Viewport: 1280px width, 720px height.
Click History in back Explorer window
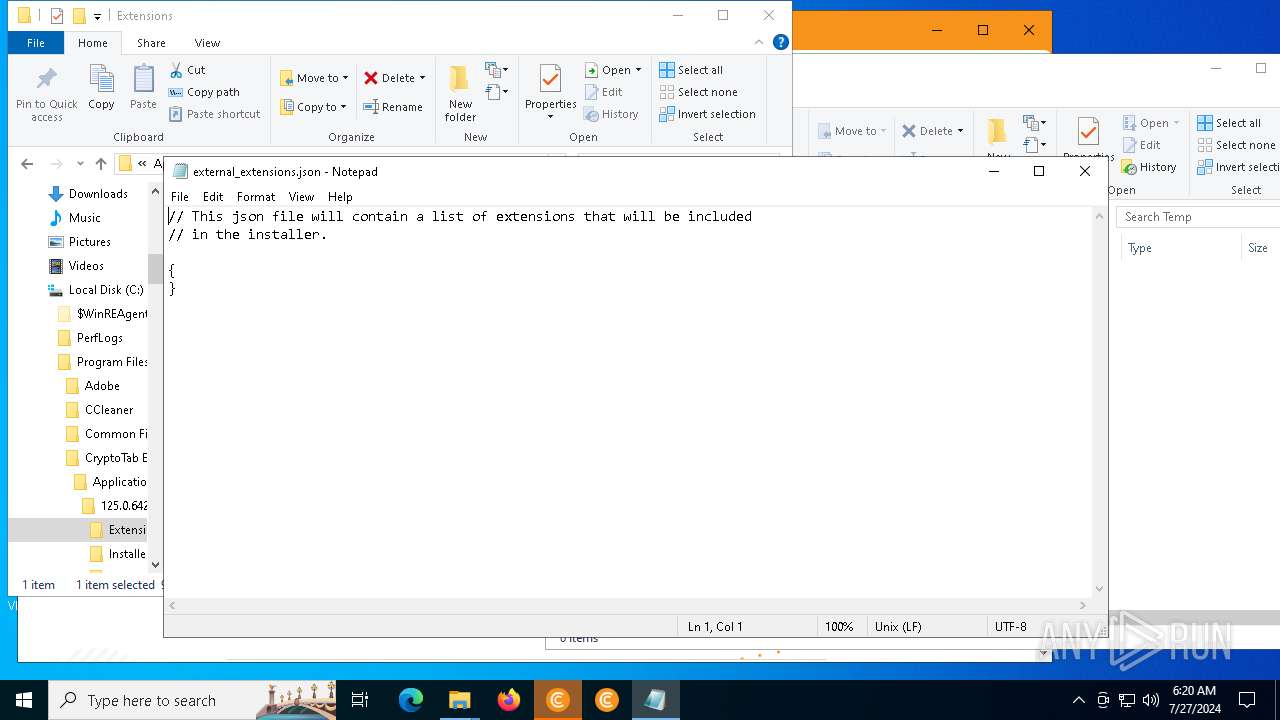1149,167
